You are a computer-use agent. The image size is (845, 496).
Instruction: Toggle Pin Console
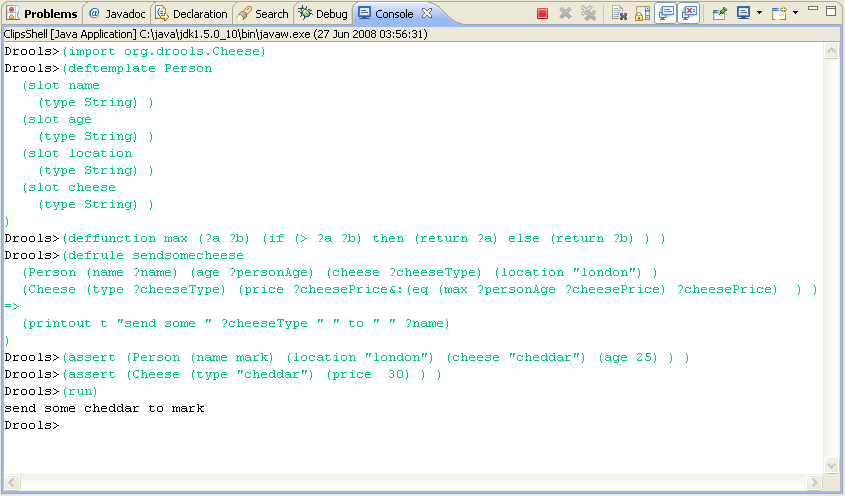(719, 14)
